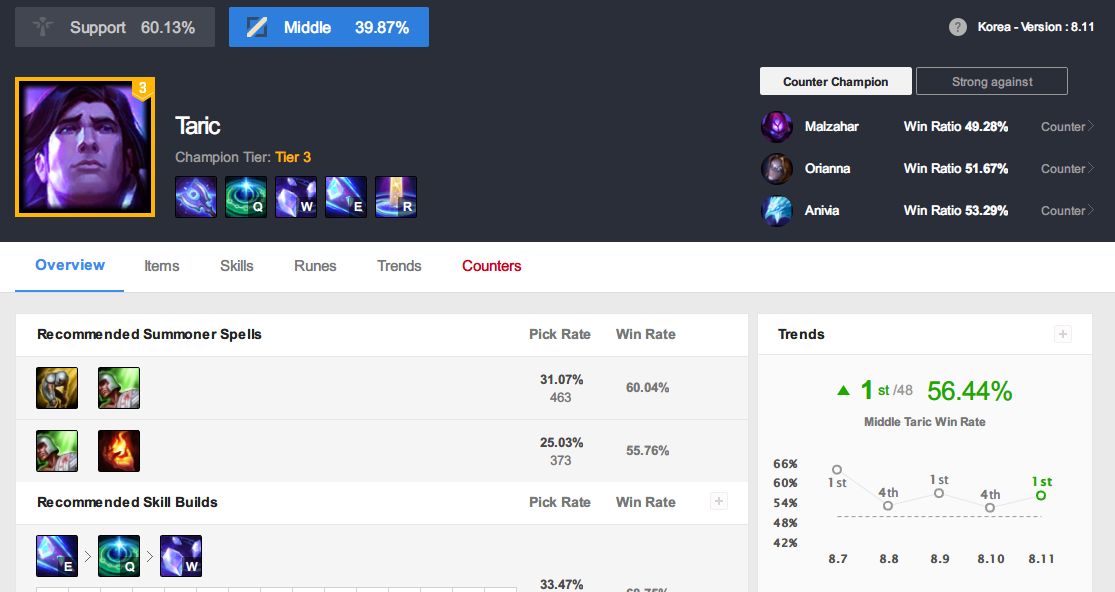Click the 55.76% win rate cell
The width and height of the screenshot is (1115, 592).
[x=647, y=451]
